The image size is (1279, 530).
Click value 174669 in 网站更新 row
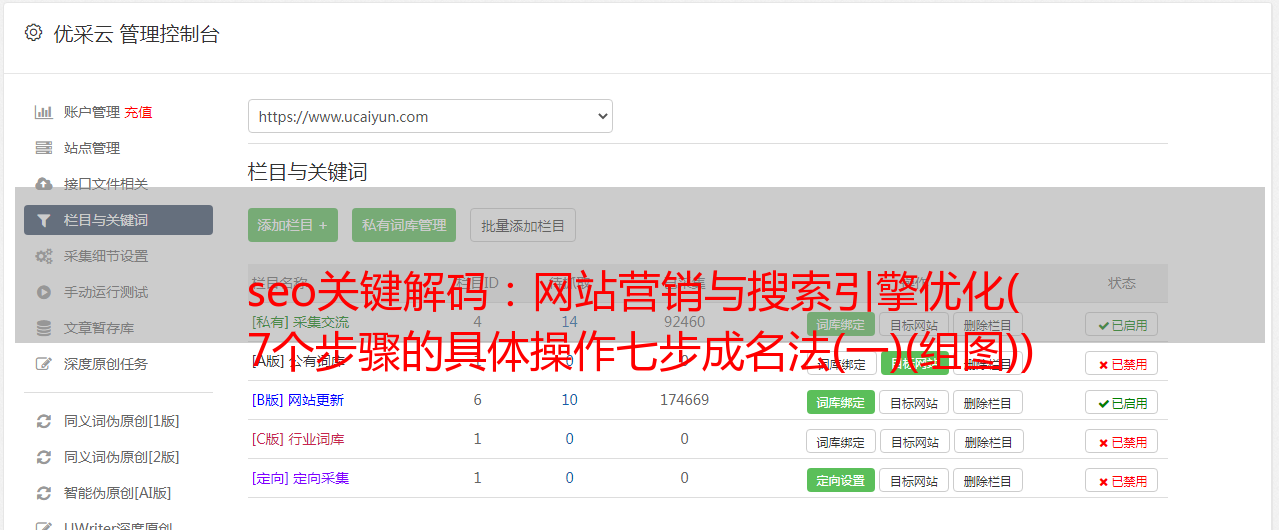(684, 400)
